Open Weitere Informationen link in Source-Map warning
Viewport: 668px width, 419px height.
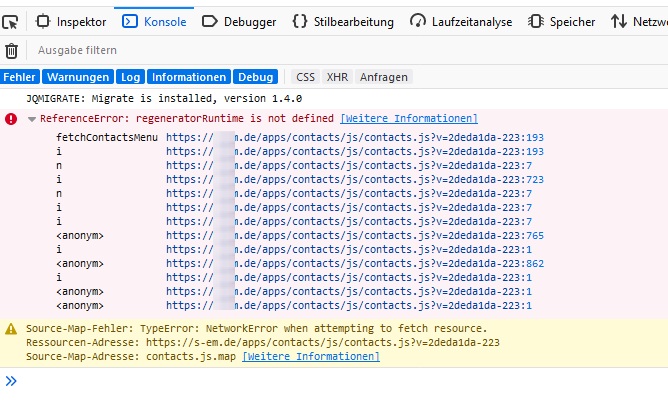click(311, 356)
